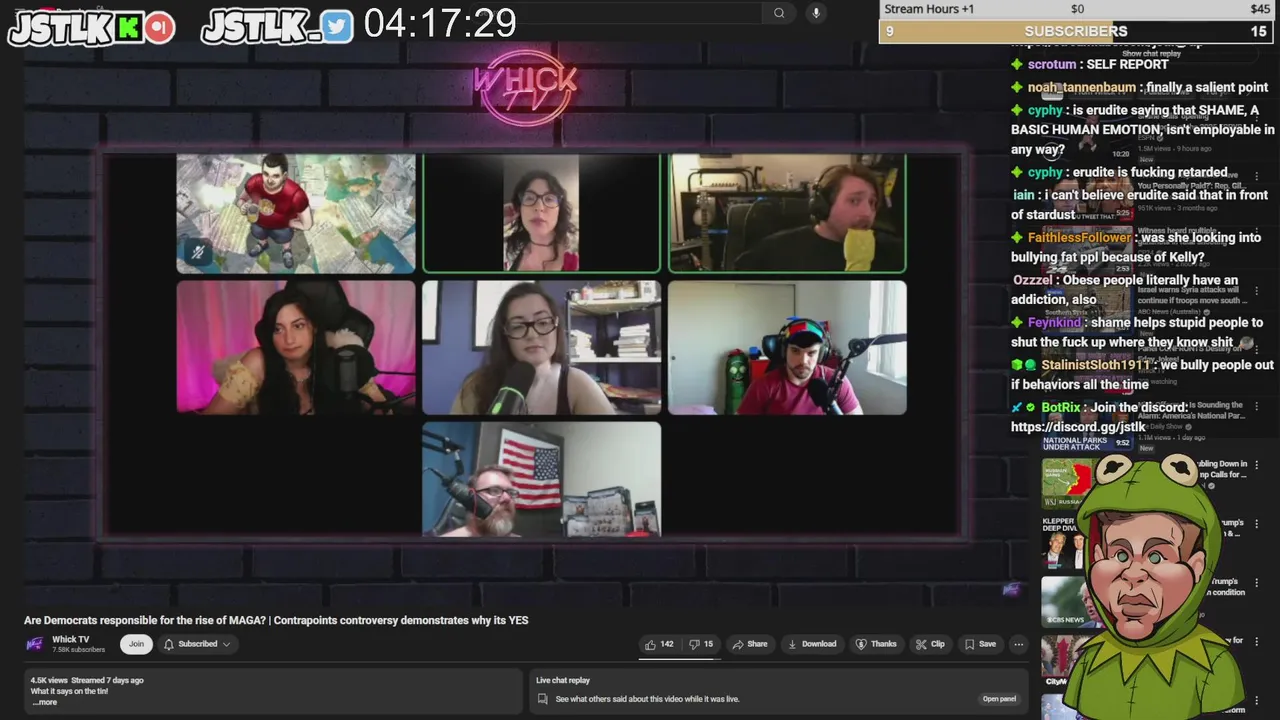1280x720 pixels.
Task: Click the Kermit-hooded cartoon character overlay
Action: (1155, 585)
